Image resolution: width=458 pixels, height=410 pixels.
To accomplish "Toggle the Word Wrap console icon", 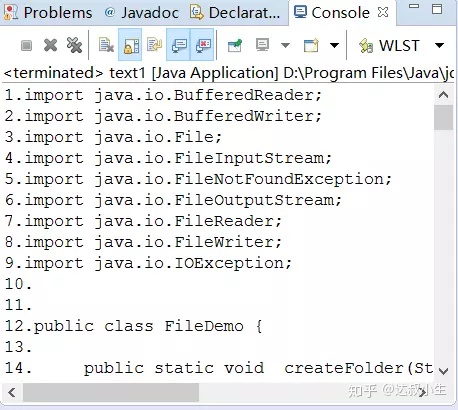I will [154, 45].
